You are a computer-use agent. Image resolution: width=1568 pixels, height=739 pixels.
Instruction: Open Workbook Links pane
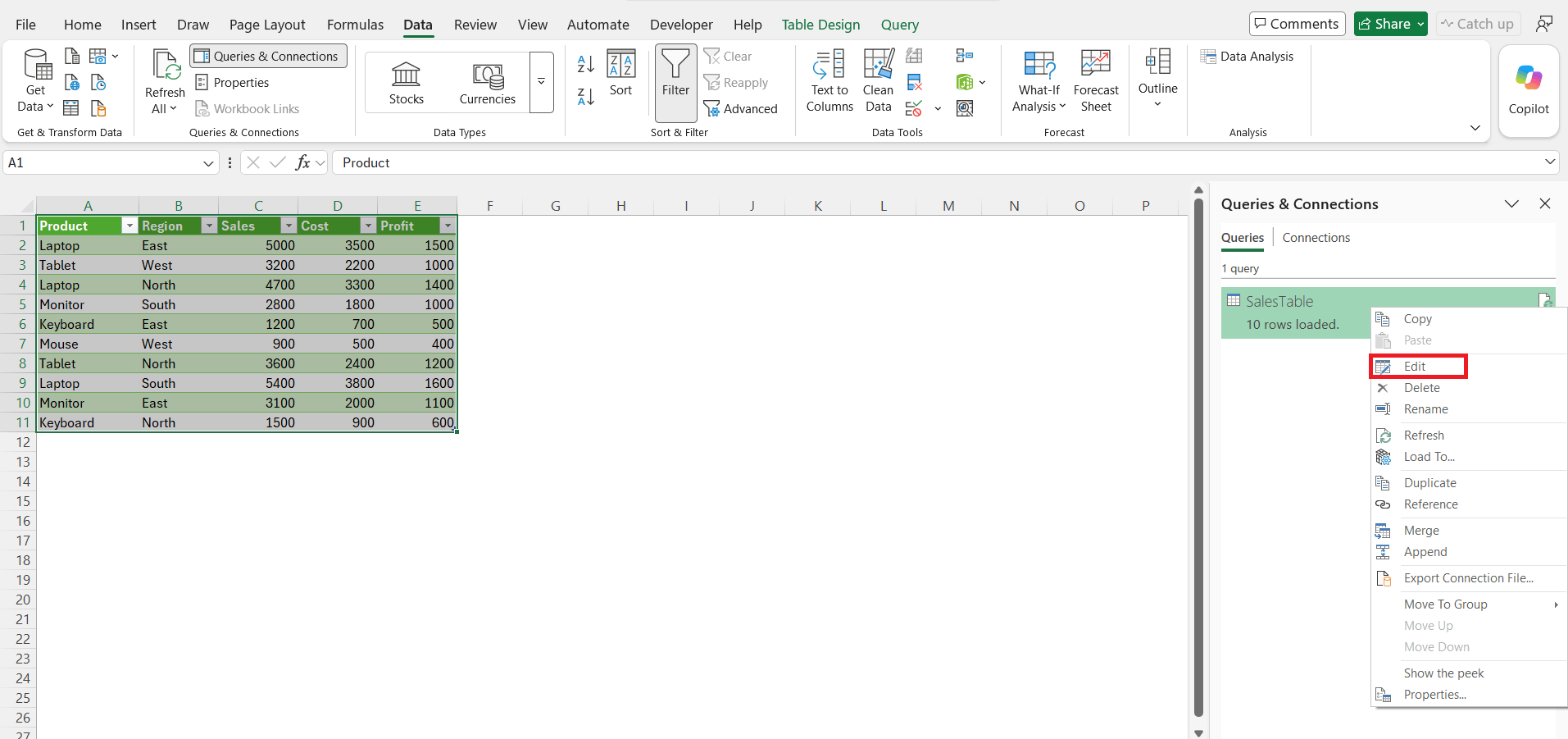click(x=248, y=109)
